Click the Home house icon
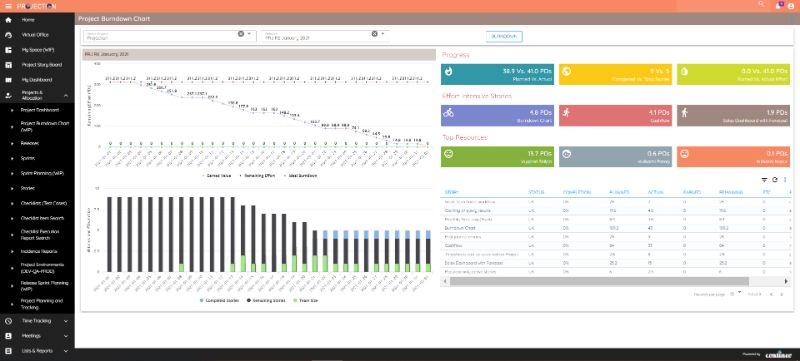The image size is (800, 361). pos(8,20)
